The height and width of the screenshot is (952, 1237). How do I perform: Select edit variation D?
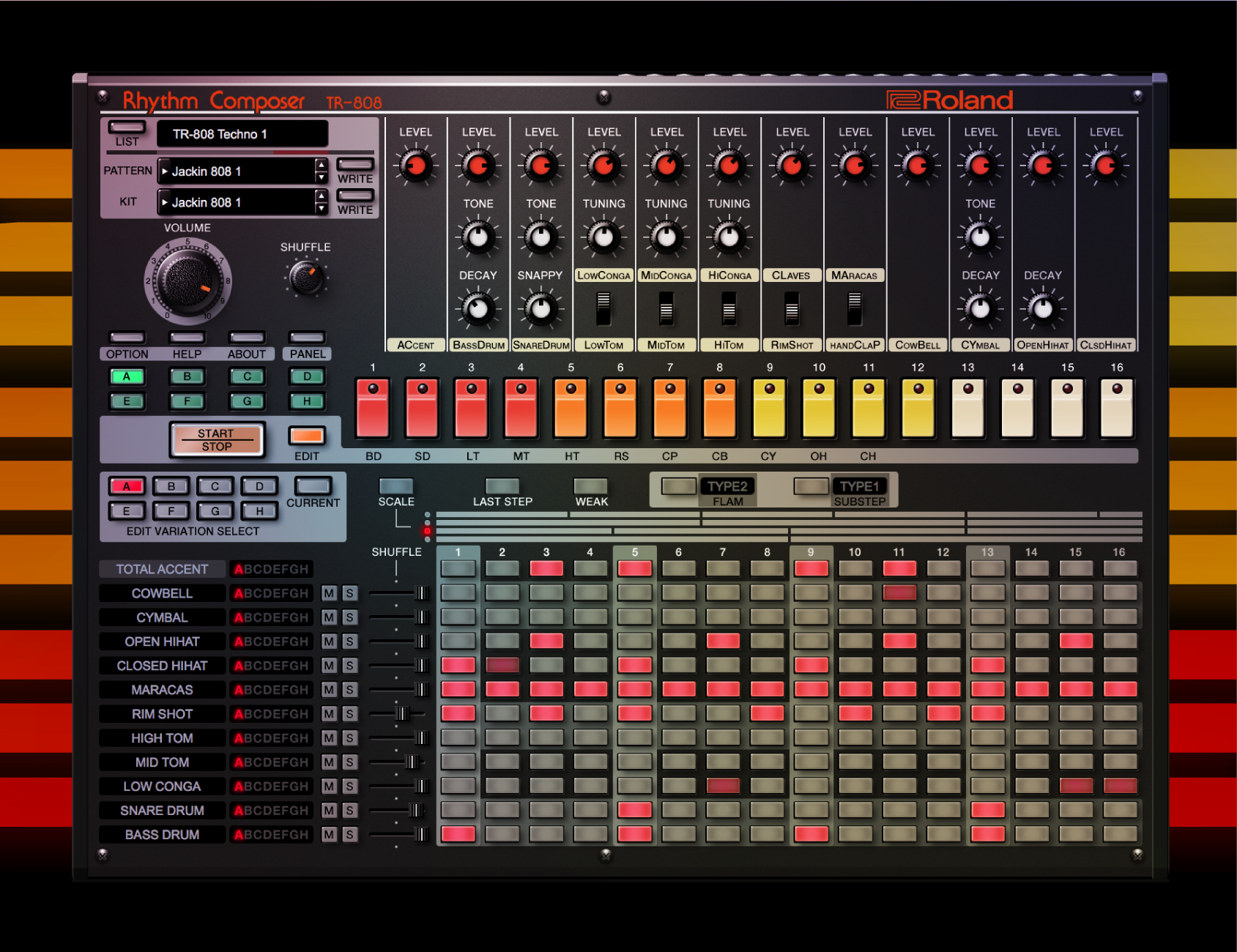point(259,486)
